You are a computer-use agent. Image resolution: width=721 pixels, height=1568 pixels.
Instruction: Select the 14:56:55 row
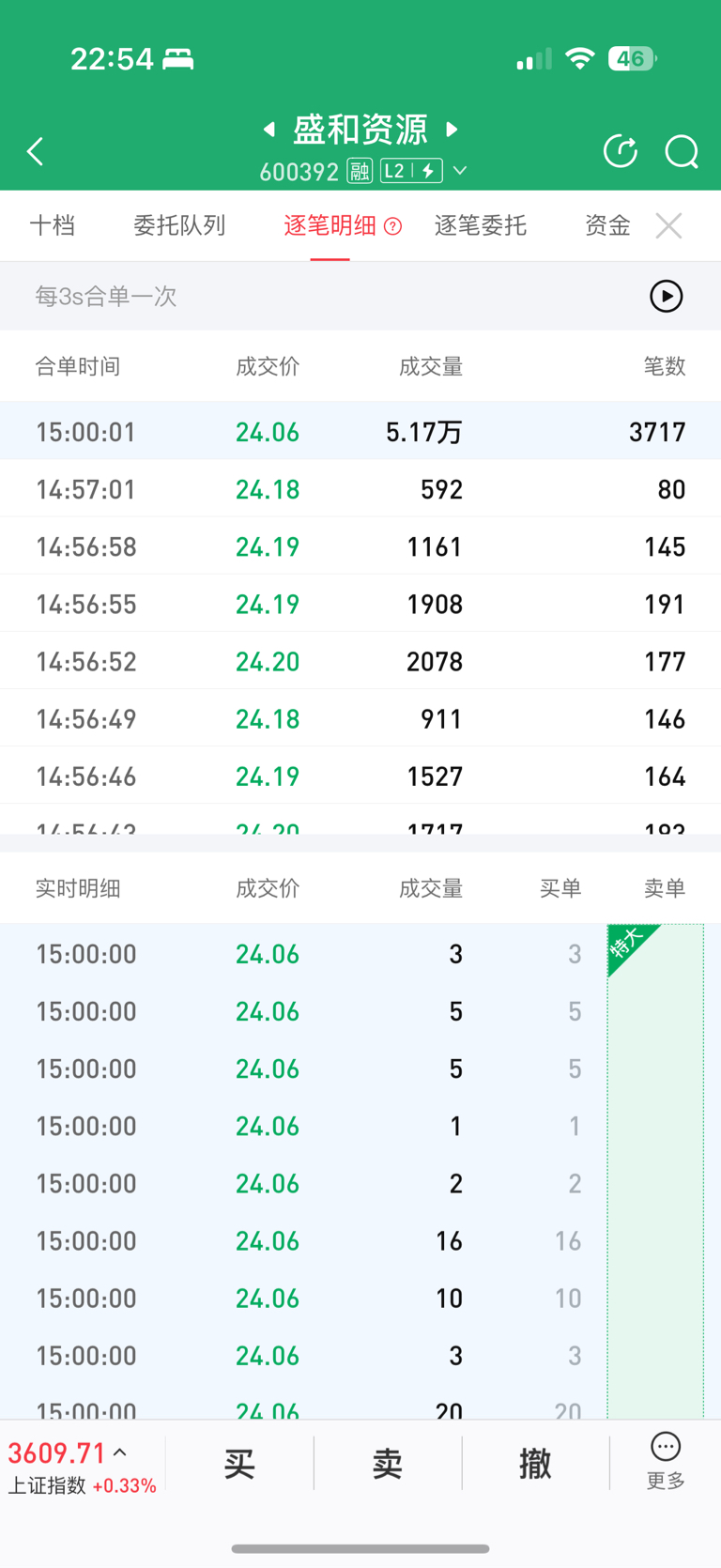[x=360, y=604]
